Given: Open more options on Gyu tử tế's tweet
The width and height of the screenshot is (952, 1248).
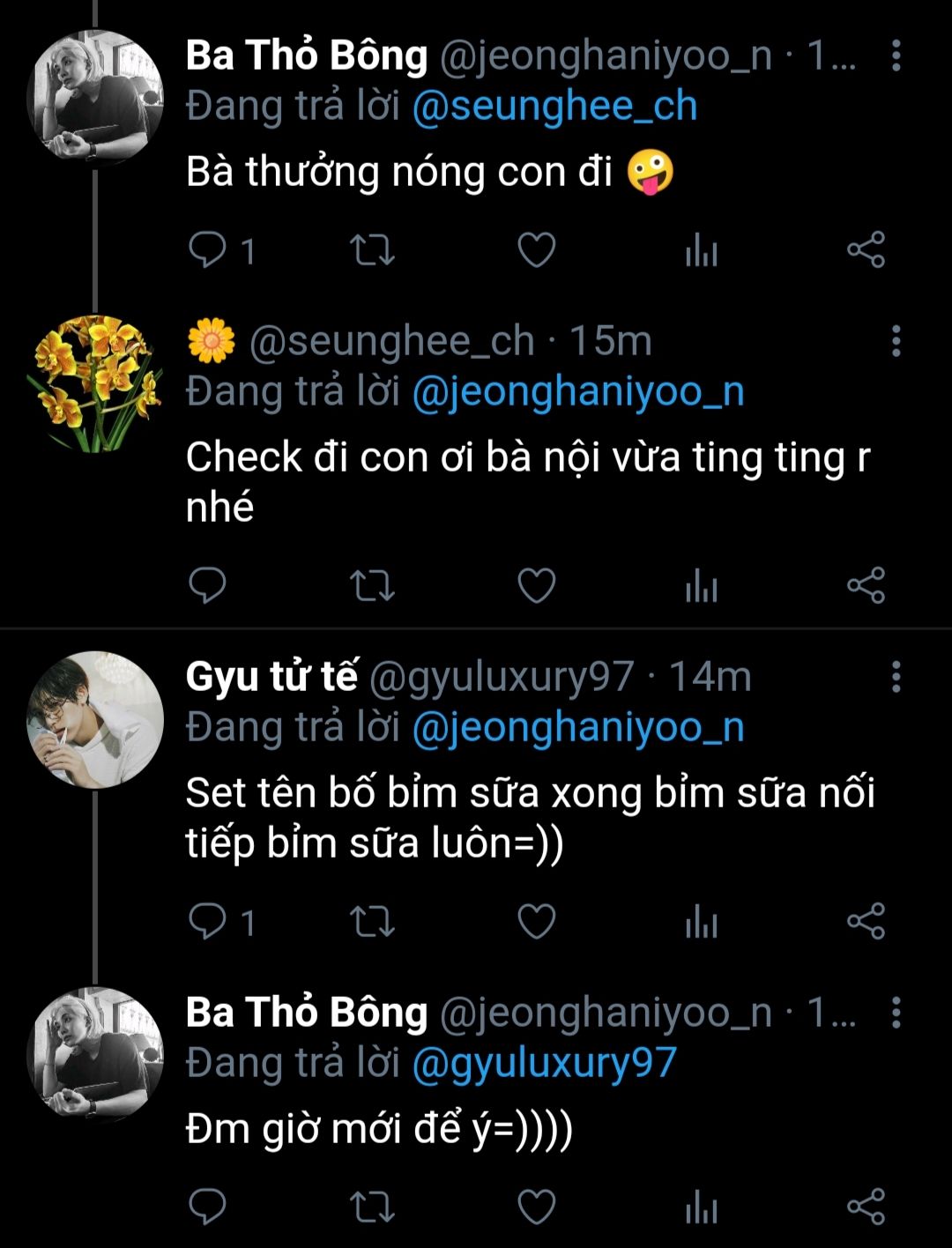Looking at the screenshot, I should [896, 677].
